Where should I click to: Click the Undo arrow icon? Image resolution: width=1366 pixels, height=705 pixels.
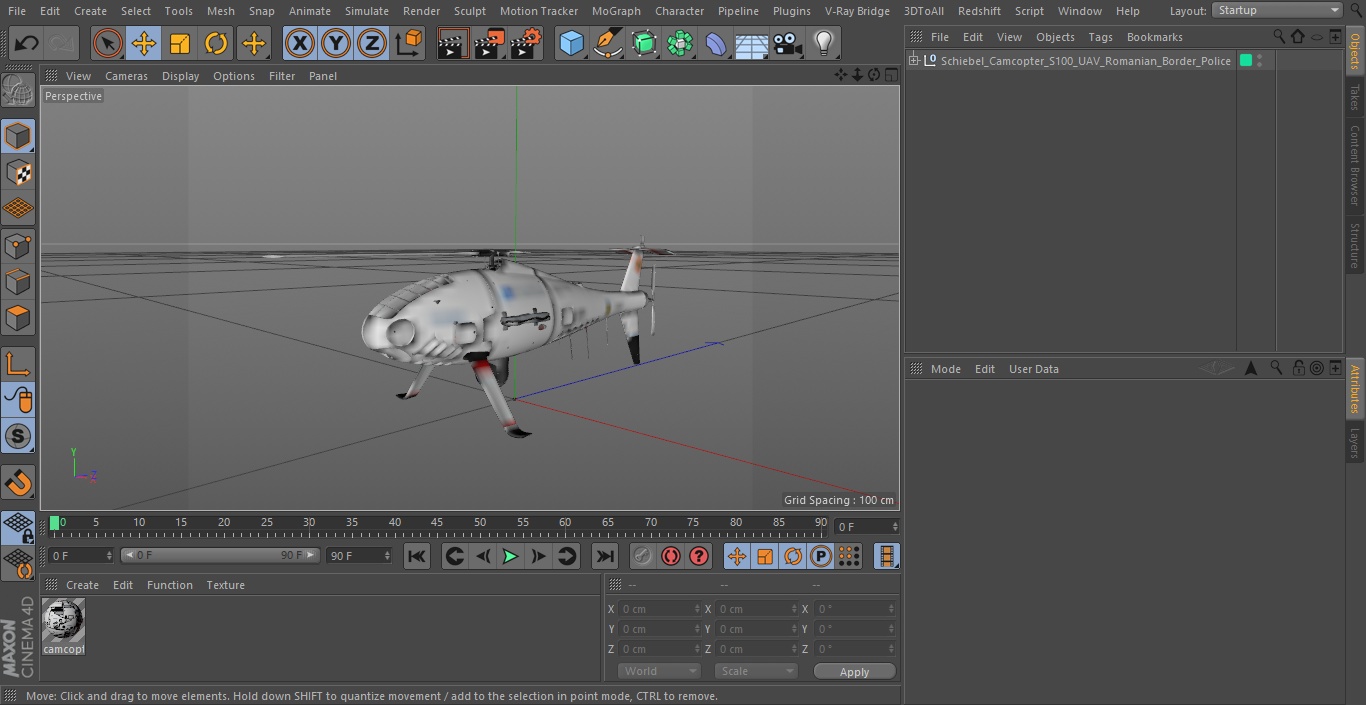click(x=27, y=43)
